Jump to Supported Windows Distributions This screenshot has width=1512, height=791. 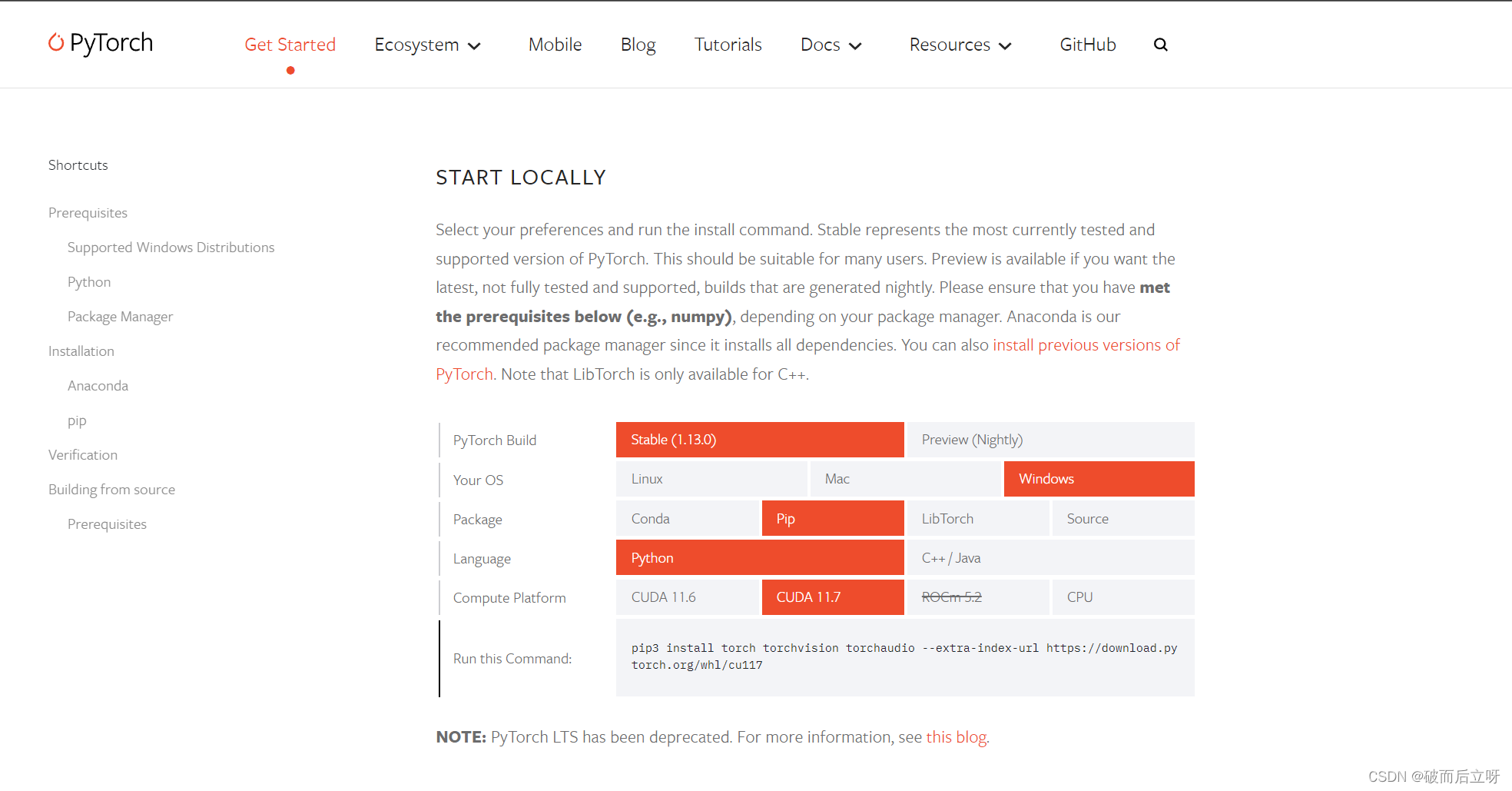click(x=171, y=248)
